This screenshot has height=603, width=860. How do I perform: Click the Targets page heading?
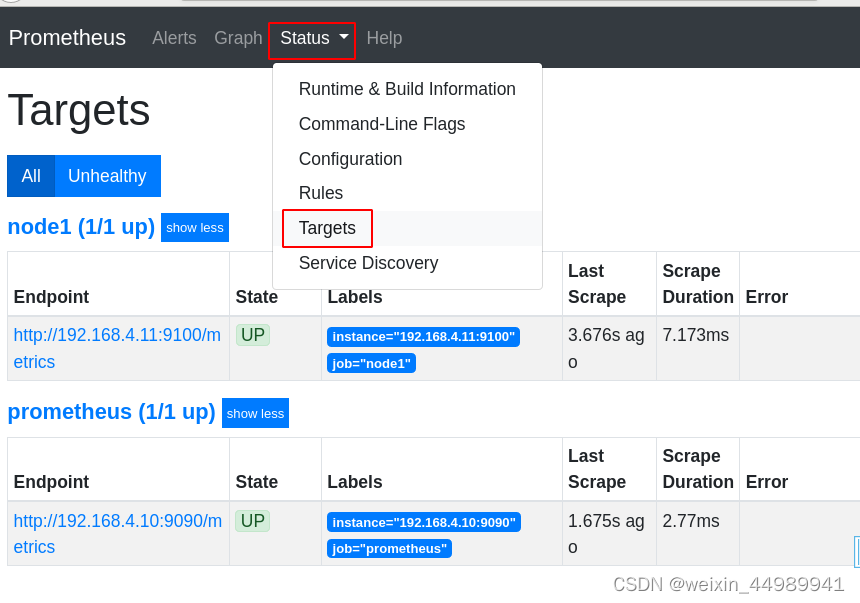(x=78, y=110)
